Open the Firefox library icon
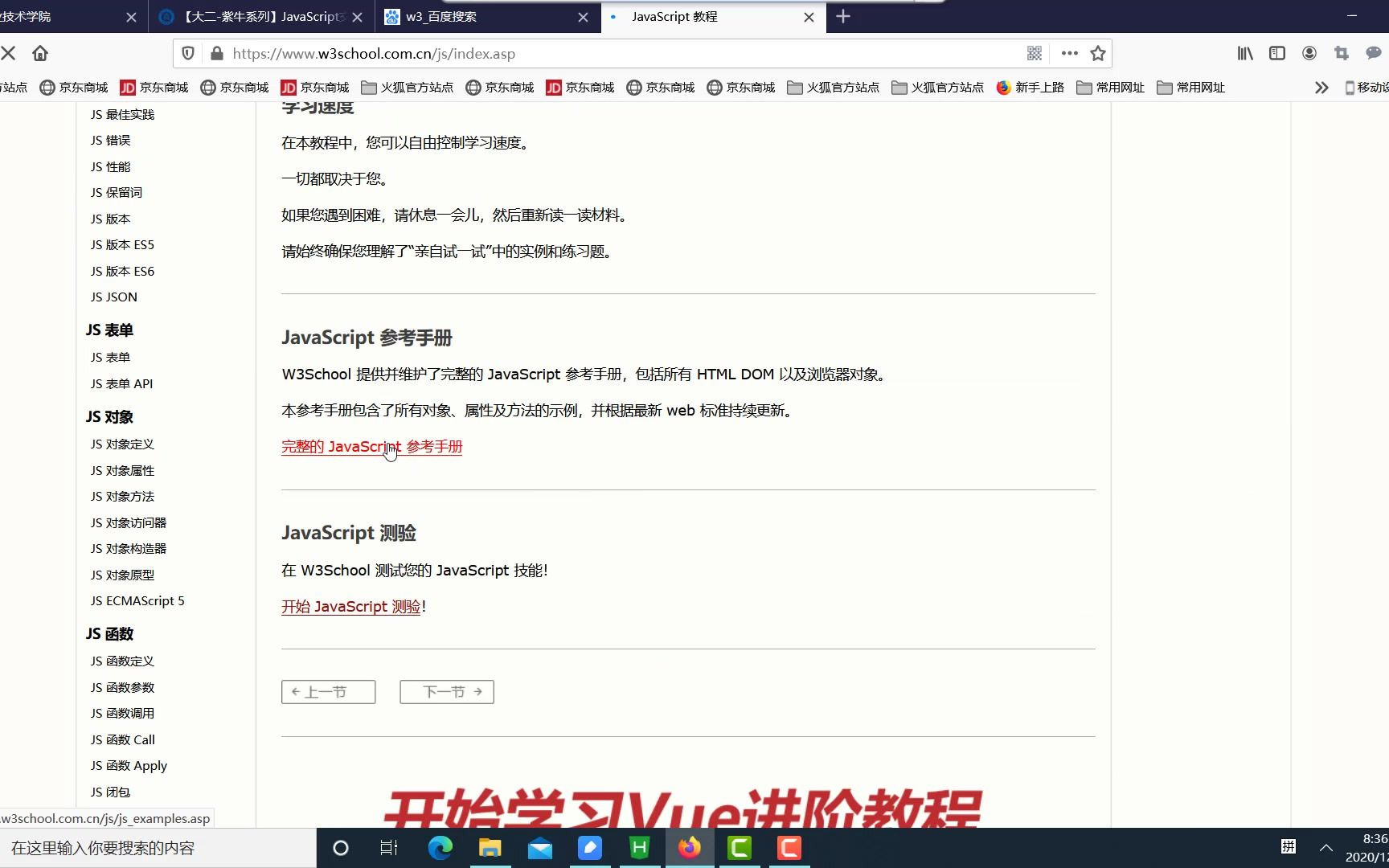The image size is (1389, 868). click(x=1244, y=53)
